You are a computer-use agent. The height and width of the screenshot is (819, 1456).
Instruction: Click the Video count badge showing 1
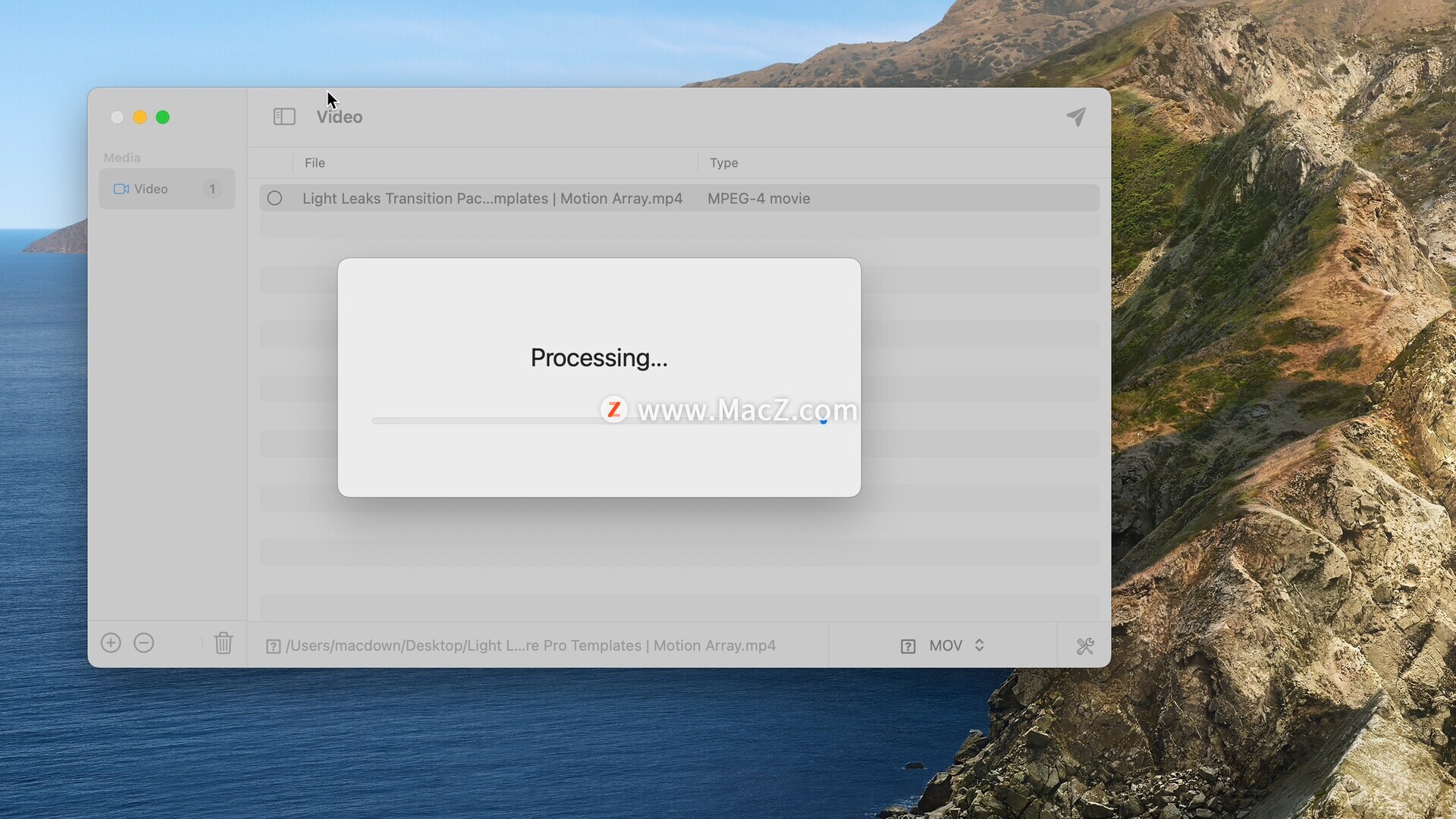point(212,189)
